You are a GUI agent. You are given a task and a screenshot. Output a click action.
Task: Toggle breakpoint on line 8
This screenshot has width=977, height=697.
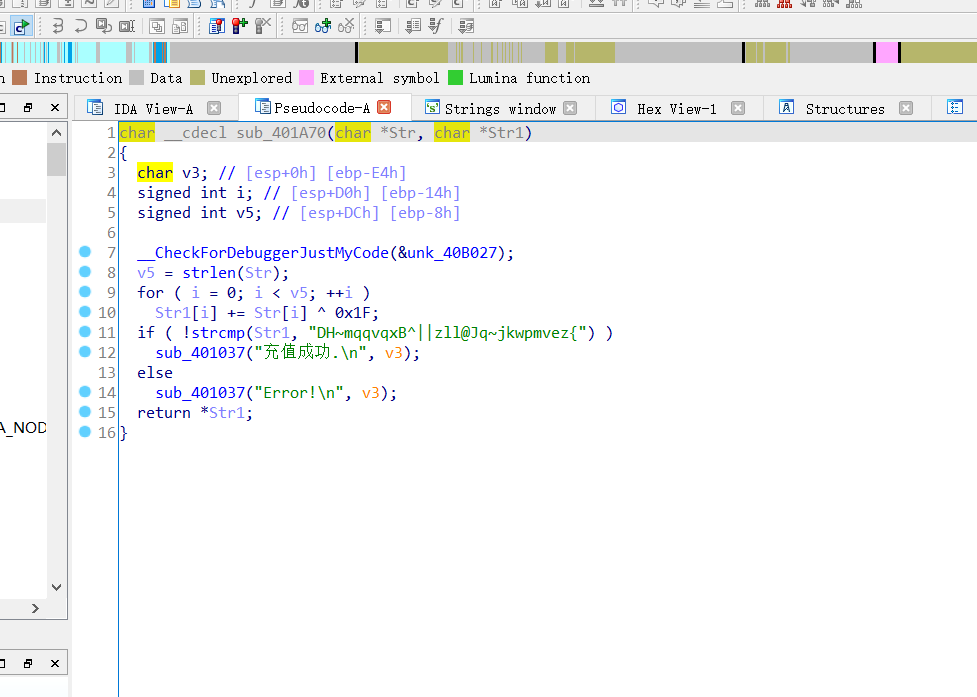pyautogui.click(x=85, y=272)
